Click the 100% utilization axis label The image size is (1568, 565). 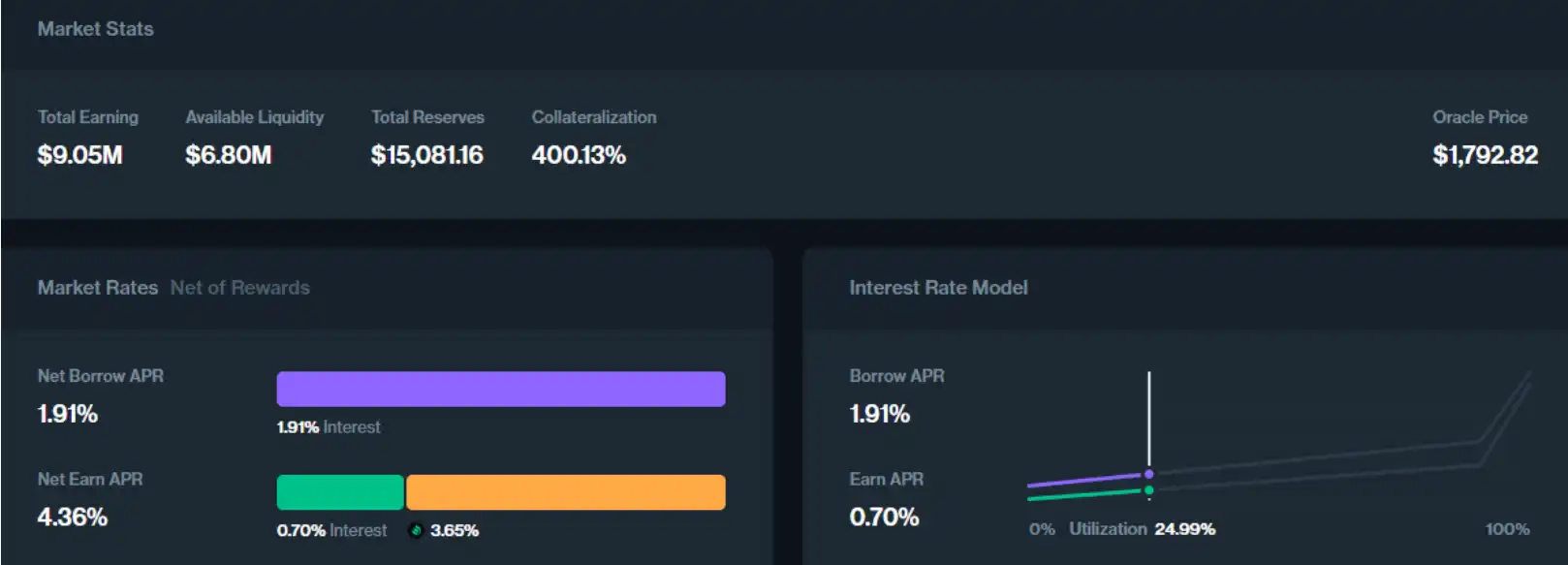[1507, 529]
